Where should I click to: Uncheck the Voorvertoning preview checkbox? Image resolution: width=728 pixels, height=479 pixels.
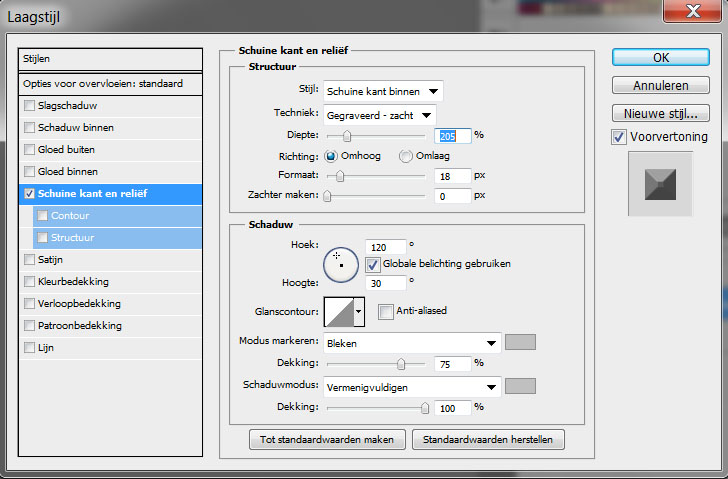[x=618, y=137]
